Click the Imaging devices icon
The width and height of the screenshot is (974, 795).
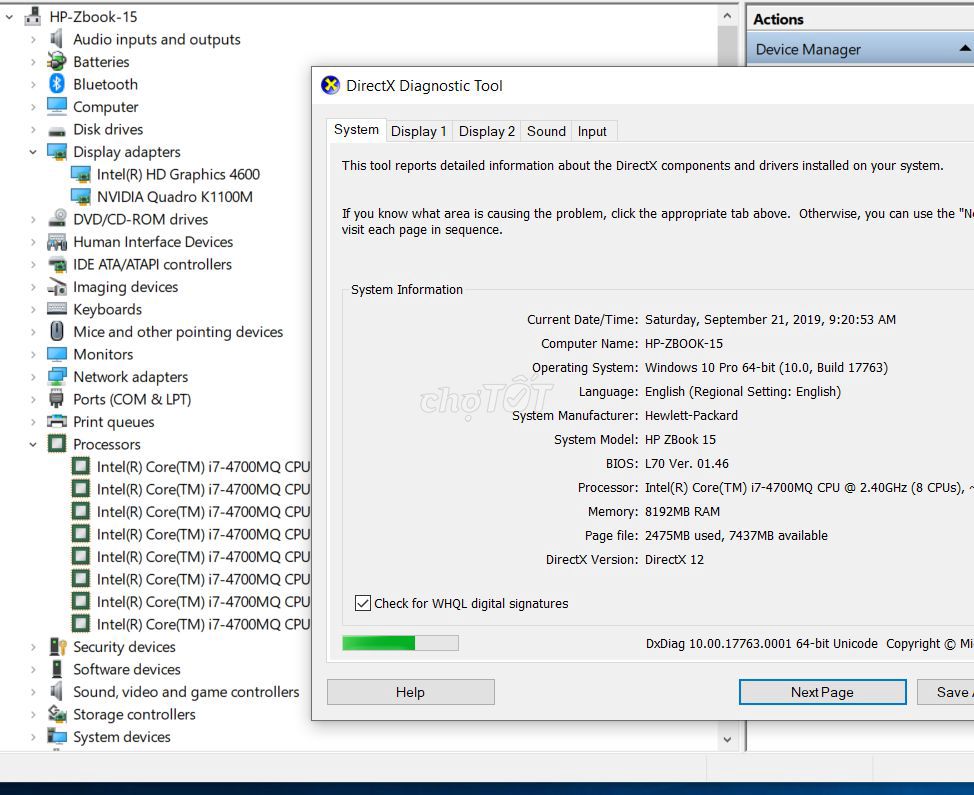pyautogui.click(x=57, y=286)
